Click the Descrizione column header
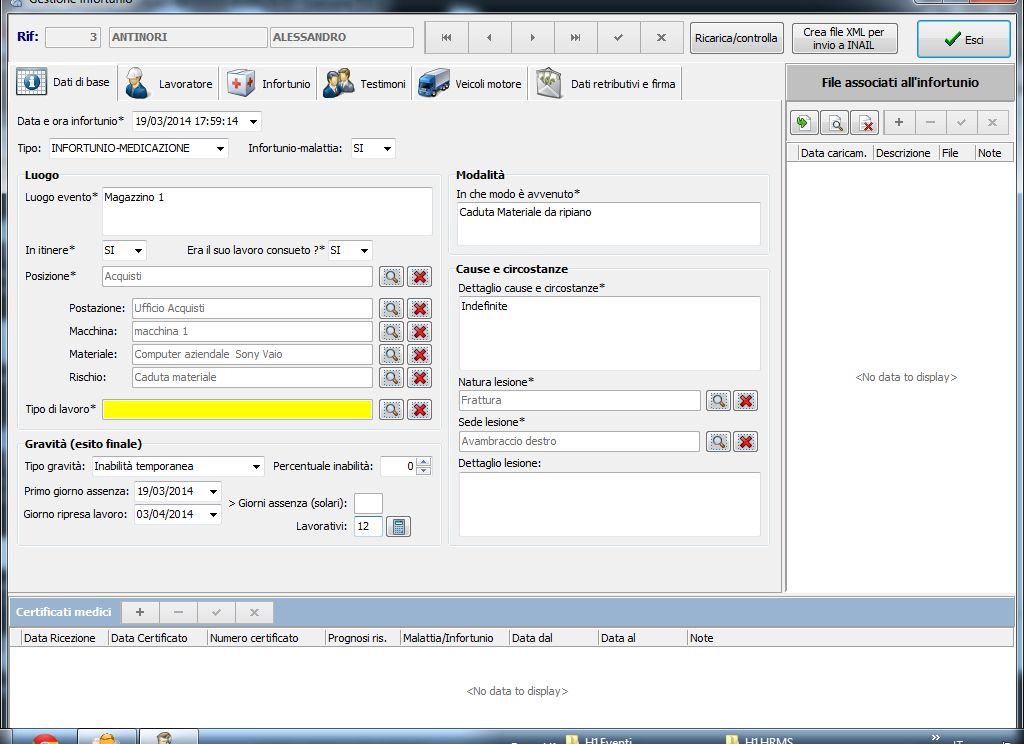 903,153
